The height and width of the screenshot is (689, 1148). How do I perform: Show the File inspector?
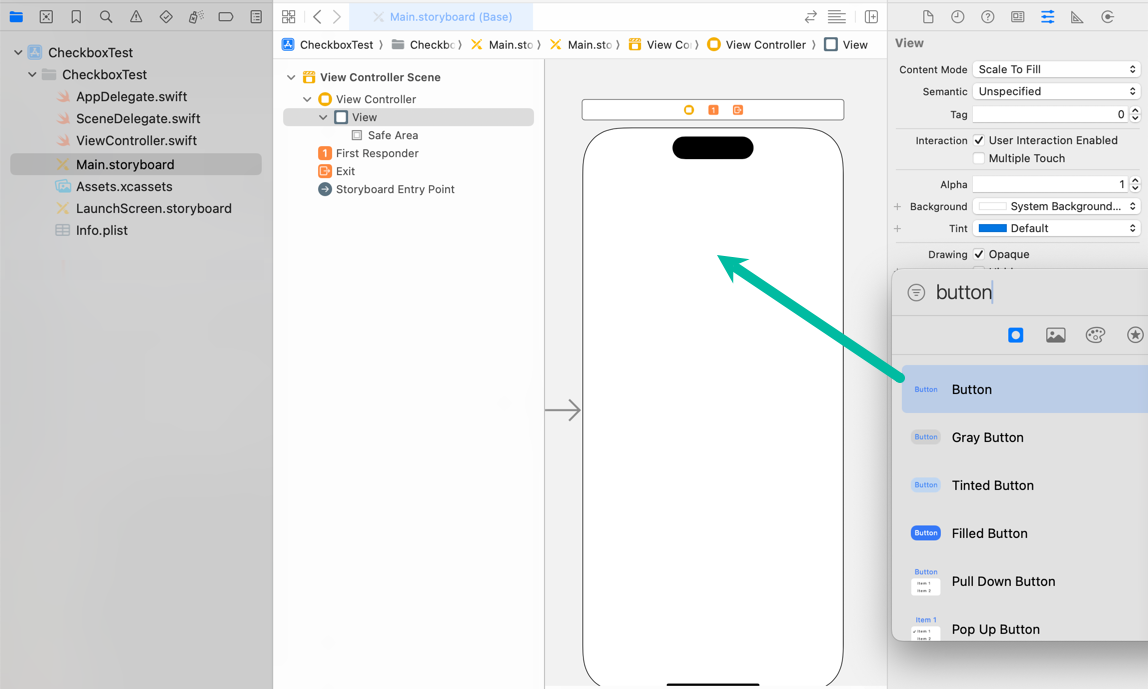(928, 17)
